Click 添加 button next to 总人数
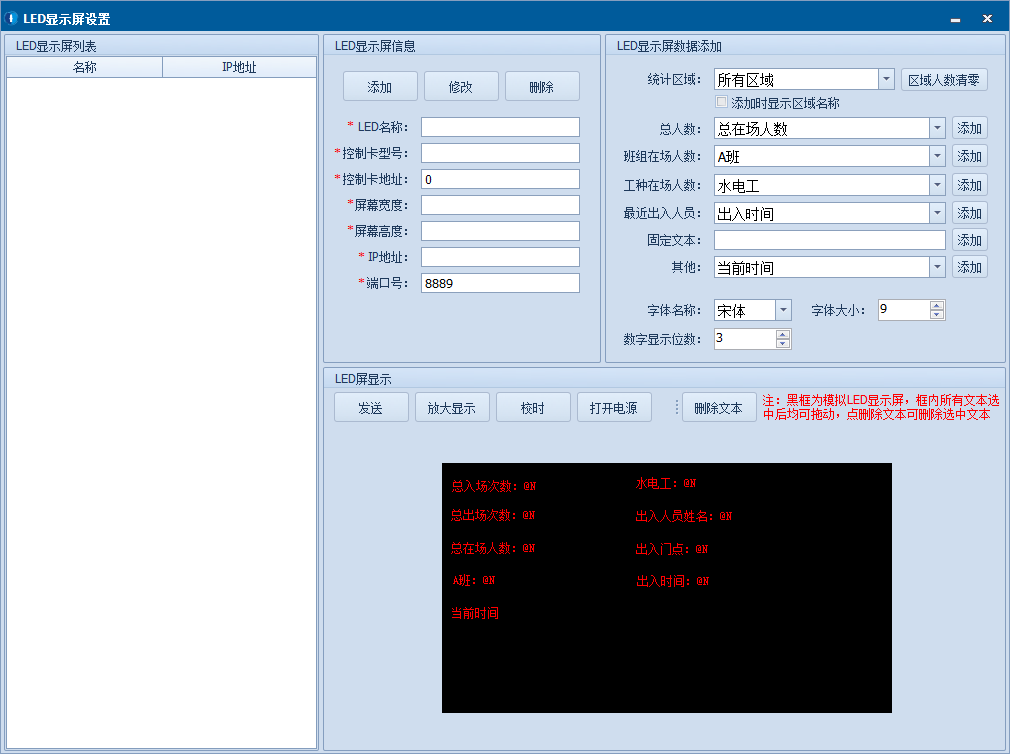Viewport: 1010px width, 754px height. tap(969, 128)
